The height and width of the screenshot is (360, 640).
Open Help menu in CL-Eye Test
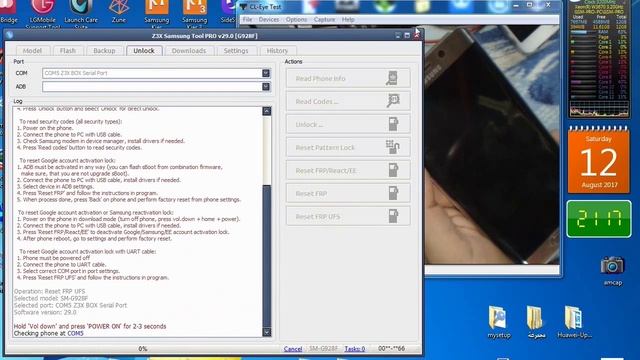pyautogui.click(x=348, y=20)
